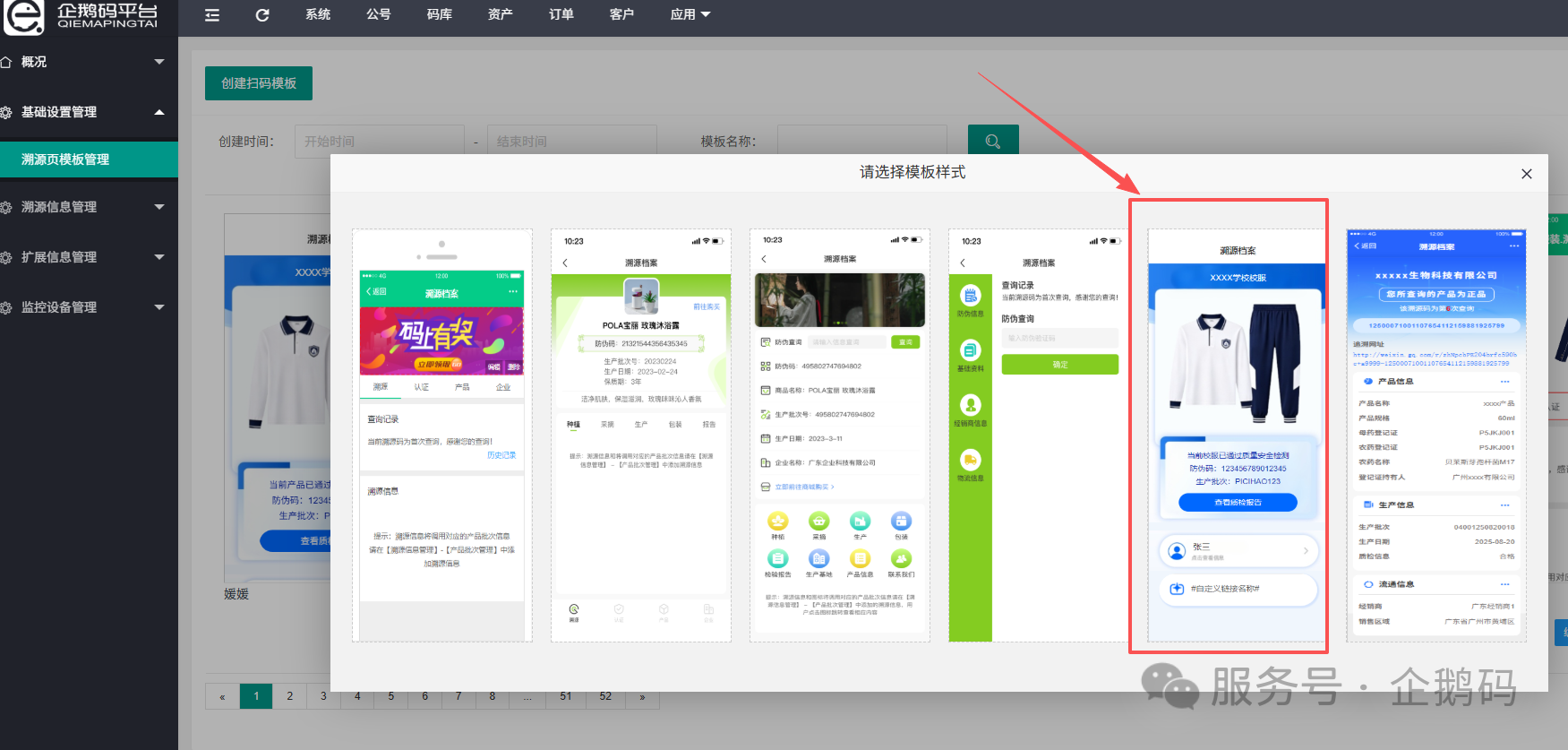1568x750 pixels.
Task: Click the #自定义链接名称# row
Action: point(1238,589)
